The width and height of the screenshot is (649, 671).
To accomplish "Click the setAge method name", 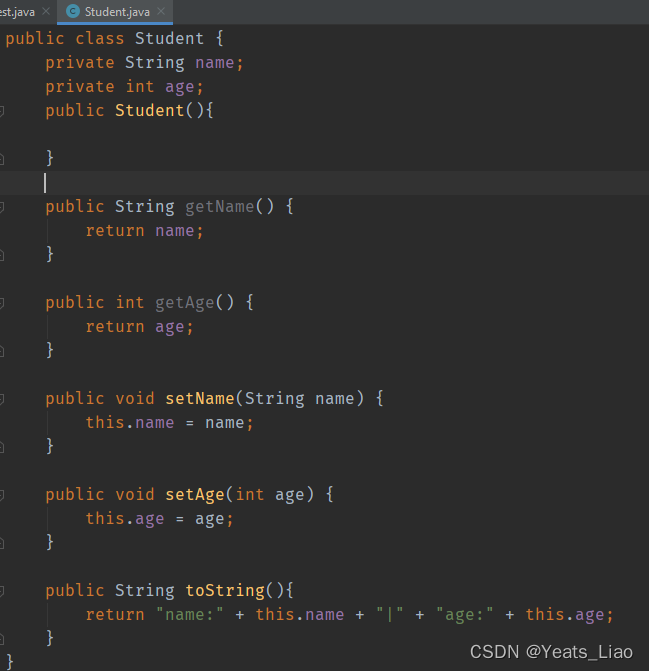I will (195, 495).
